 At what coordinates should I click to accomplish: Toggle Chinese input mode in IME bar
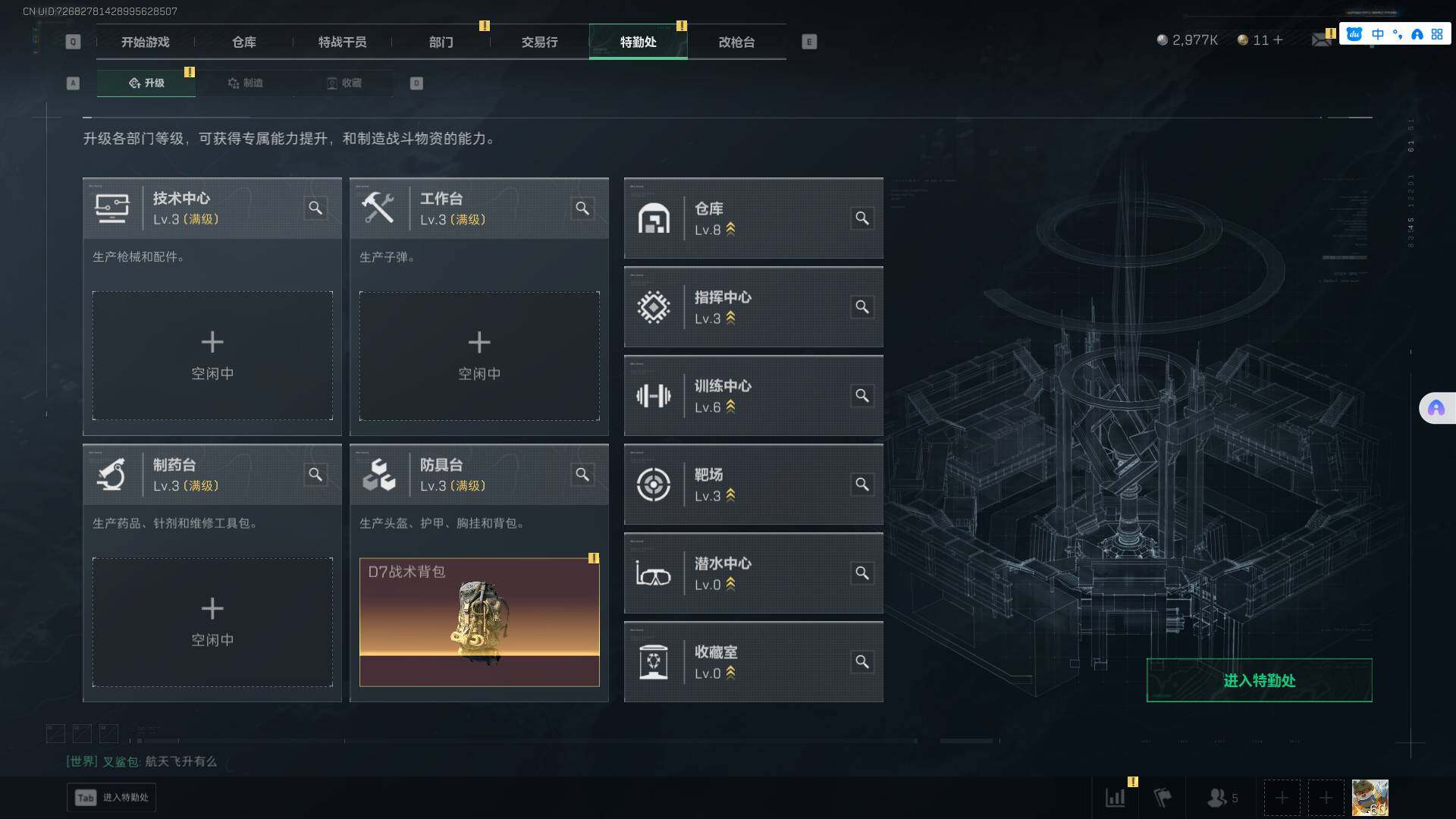pos(1378,34)
